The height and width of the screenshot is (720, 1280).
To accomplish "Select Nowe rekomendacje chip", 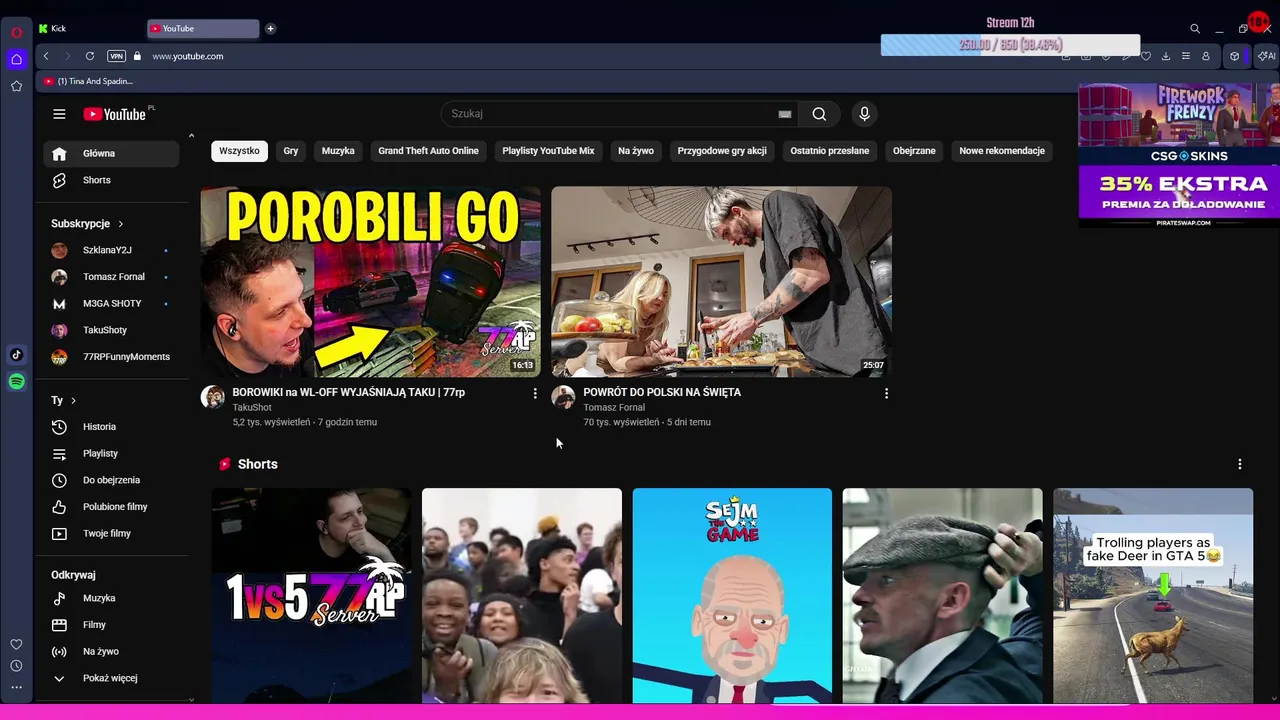I will (1002, 151).
